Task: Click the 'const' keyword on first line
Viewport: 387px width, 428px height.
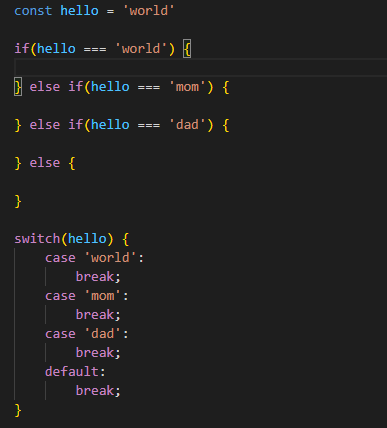Action: (x=33, y=11)
